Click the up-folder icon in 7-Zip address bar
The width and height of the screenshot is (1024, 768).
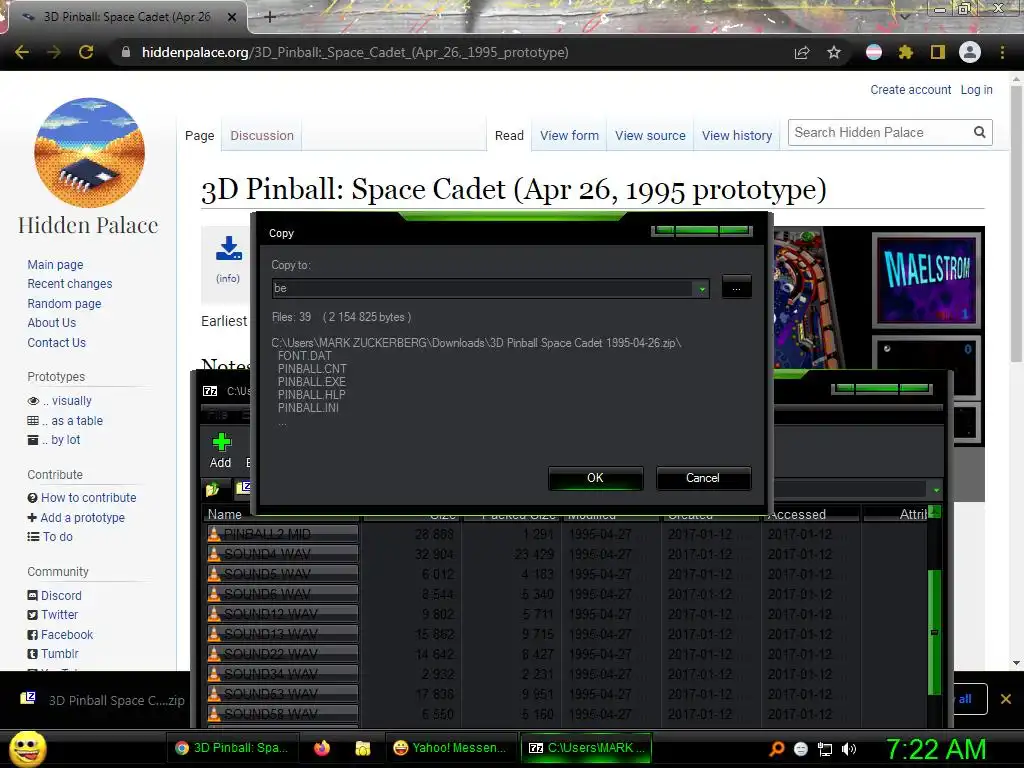[x=213, y=489]
